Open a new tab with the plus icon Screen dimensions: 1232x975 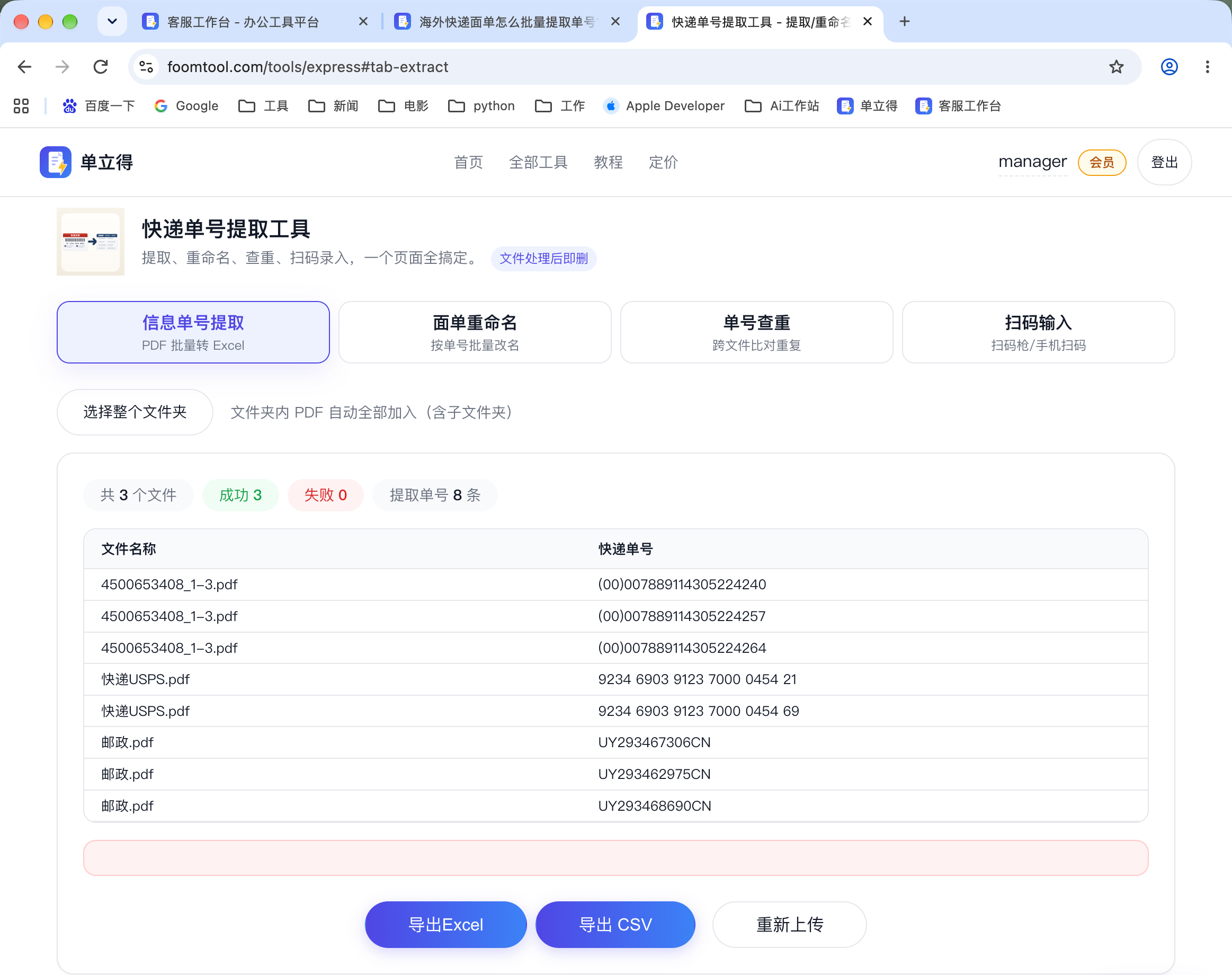(905, 22)
